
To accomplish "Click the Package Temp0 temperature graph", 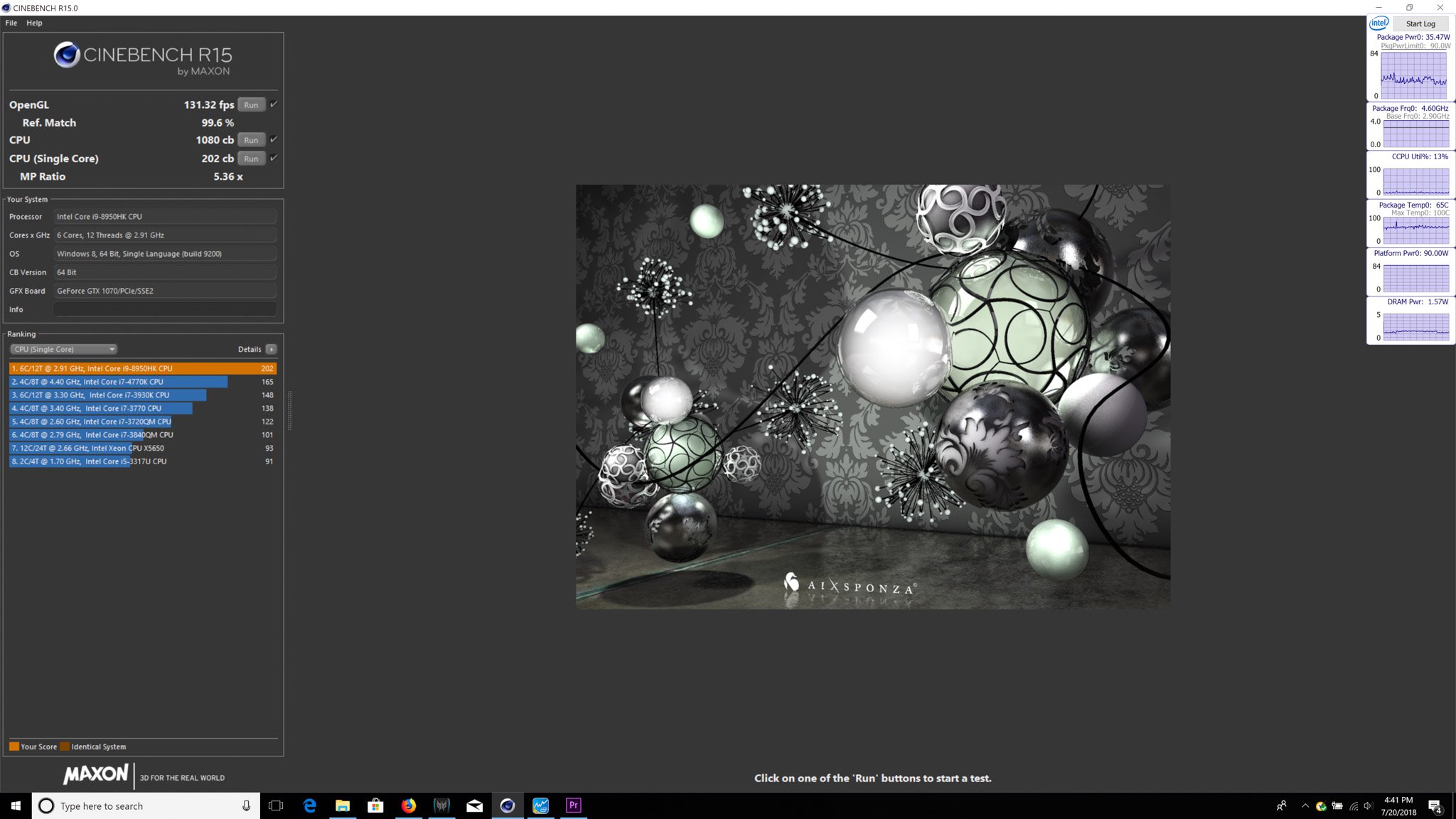I will point(1415,230).
